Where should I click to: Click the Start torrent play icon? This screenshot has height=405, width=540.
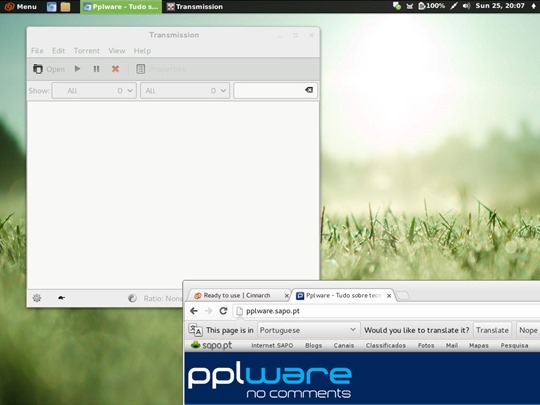pos(77,69)
